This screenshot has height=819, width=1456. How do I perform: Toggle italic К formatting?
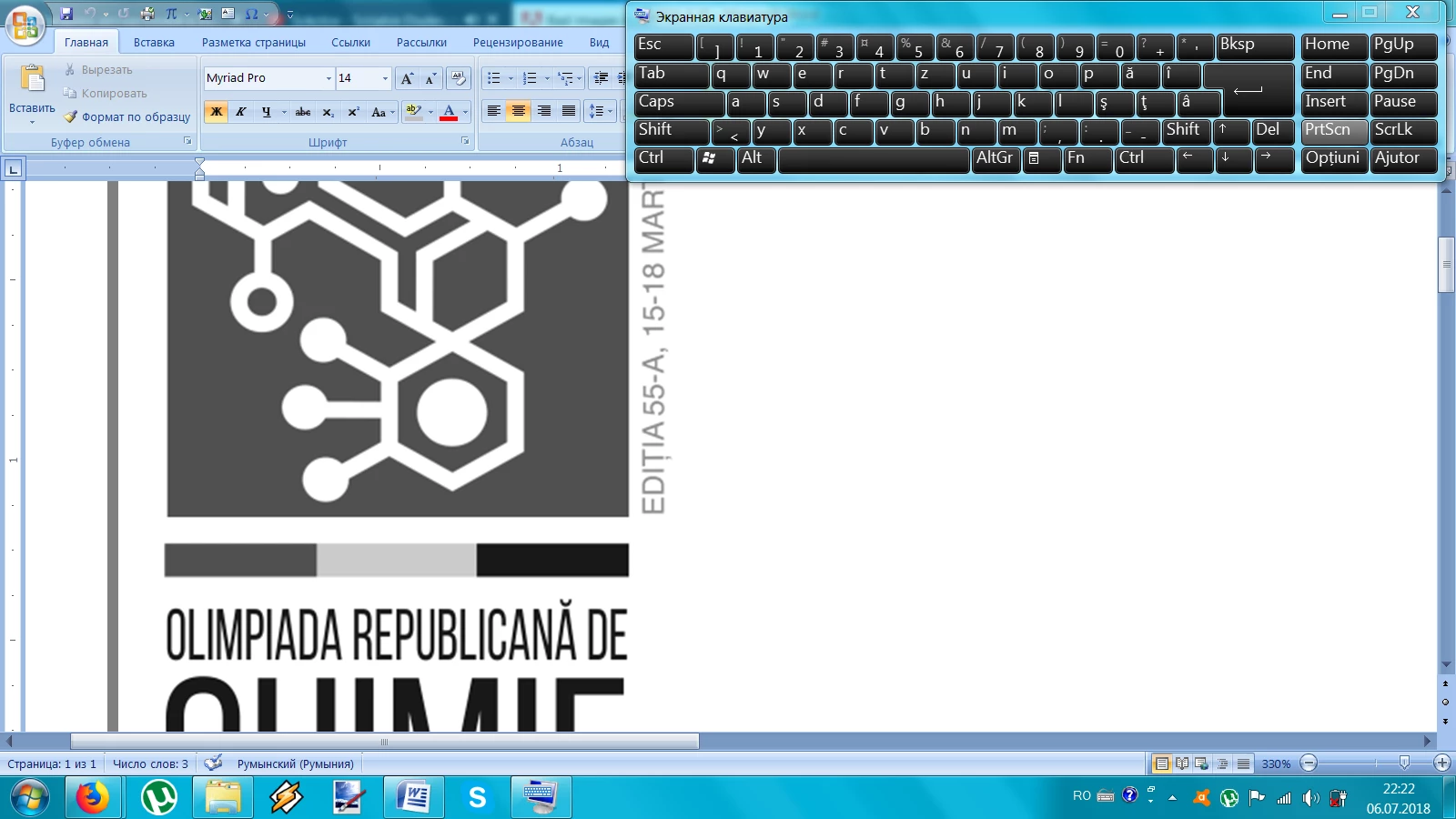[241, 112]
